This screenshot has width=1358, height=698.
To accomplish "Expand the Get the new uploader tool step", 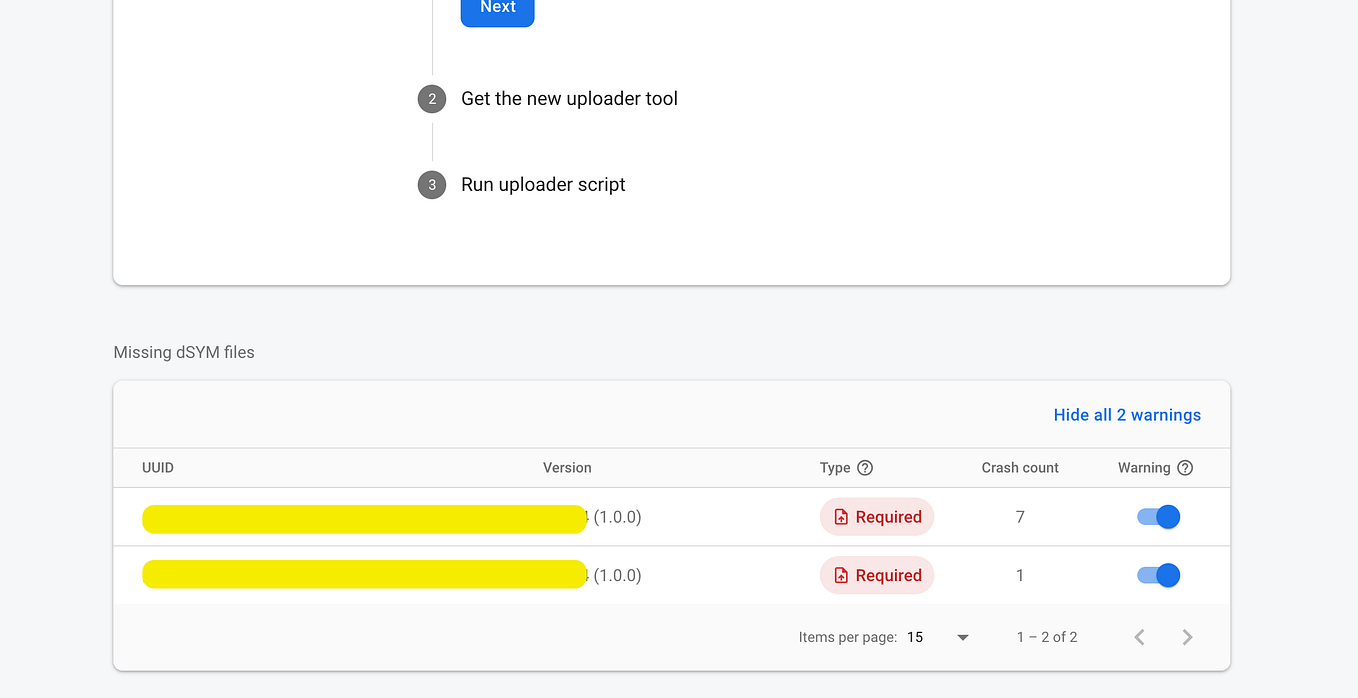I will click(569, 98).
